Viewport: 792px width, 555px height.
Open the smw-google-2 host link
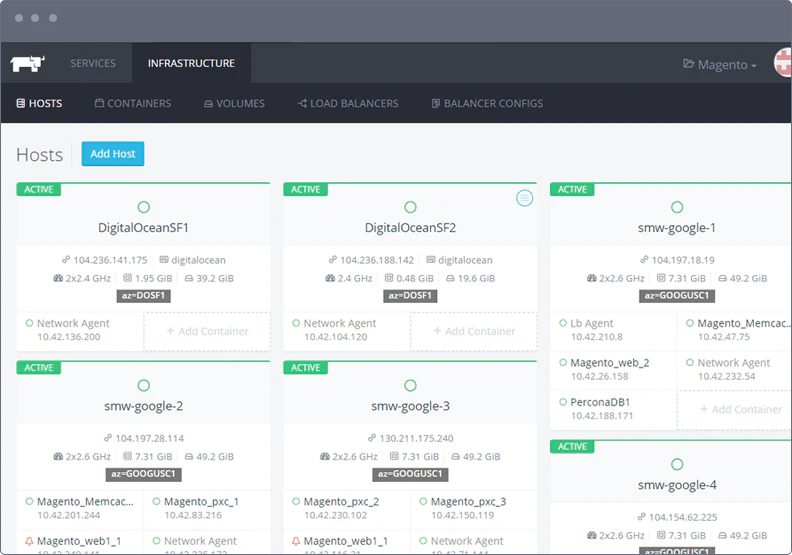point(143,406)
